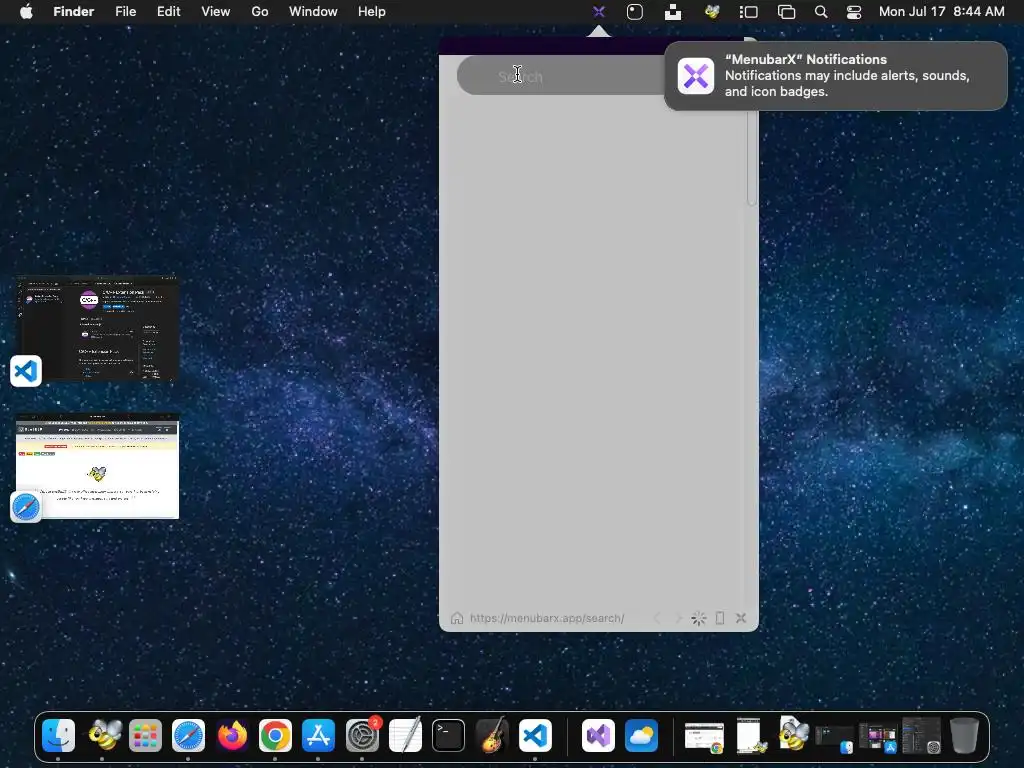
Task: Click the tray-shaped menu bar icon
Action: [673, 12]
